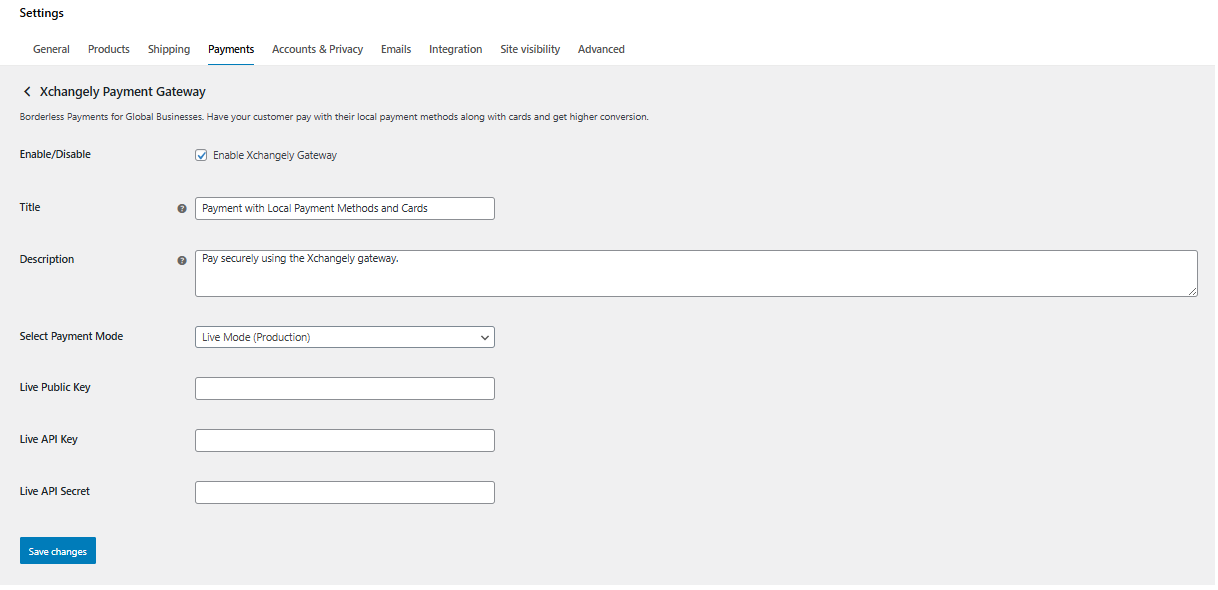Click the Live Public Key field

click(344, 388)
